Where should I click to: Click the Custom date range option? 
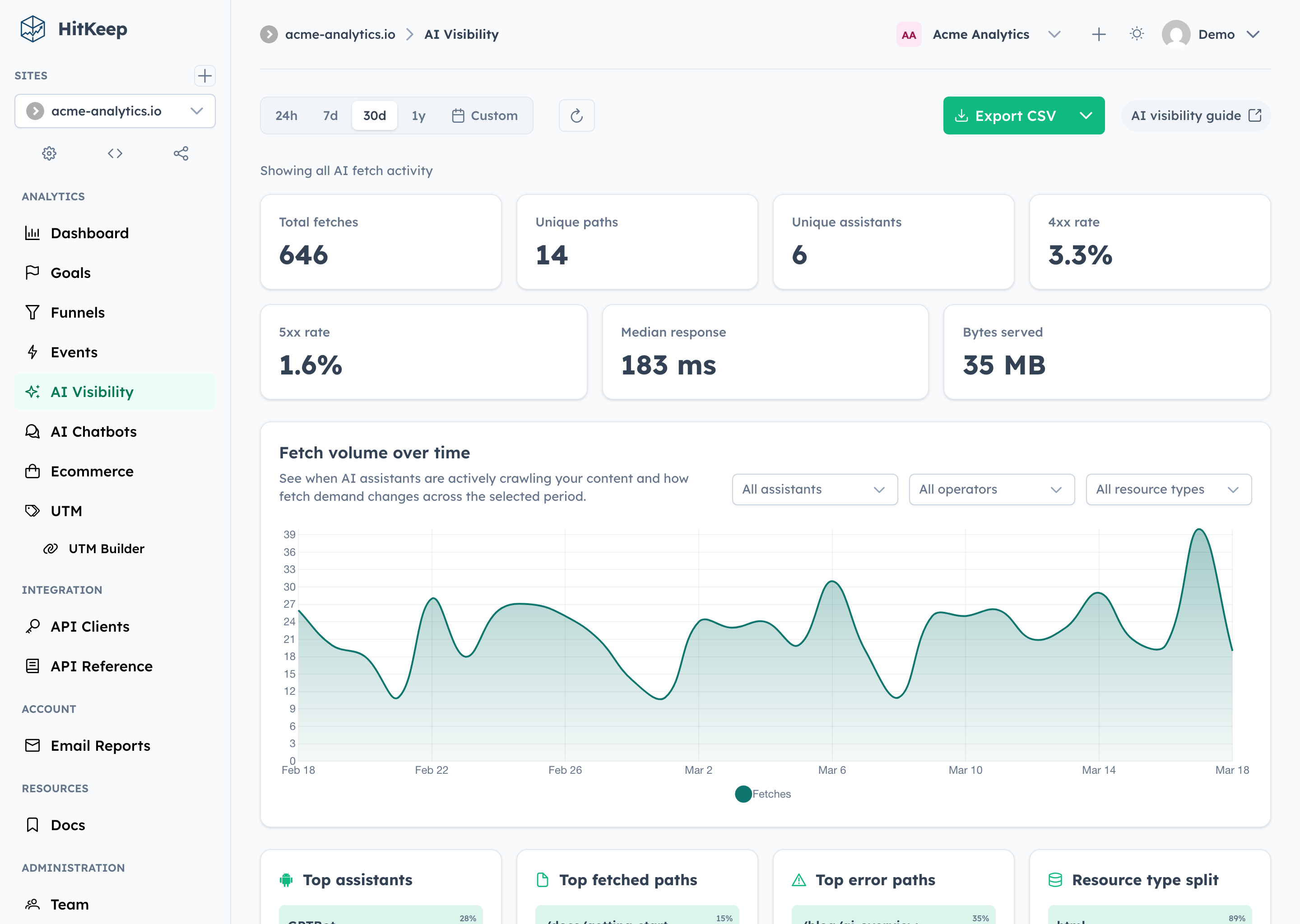[x=484, y=116]
